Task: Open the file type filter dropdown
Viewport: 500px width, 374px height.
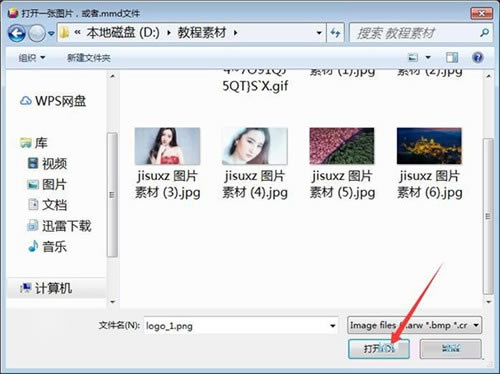Action: 414,325
